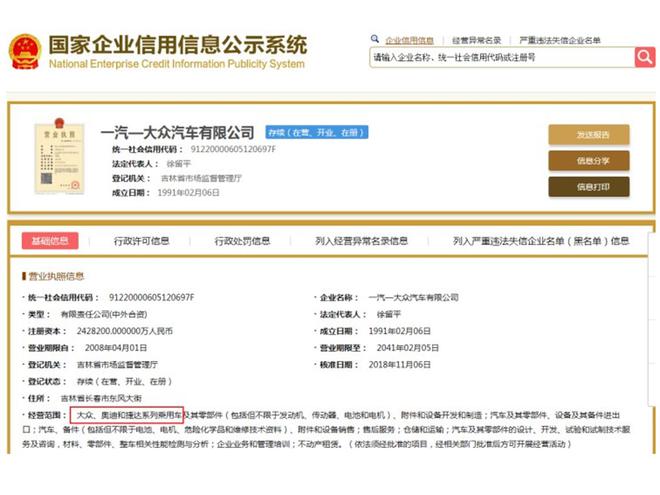Click the address 吉林省长春市东风大街
Viewport: 660px width, 495px height.
(x=101, y=398)
